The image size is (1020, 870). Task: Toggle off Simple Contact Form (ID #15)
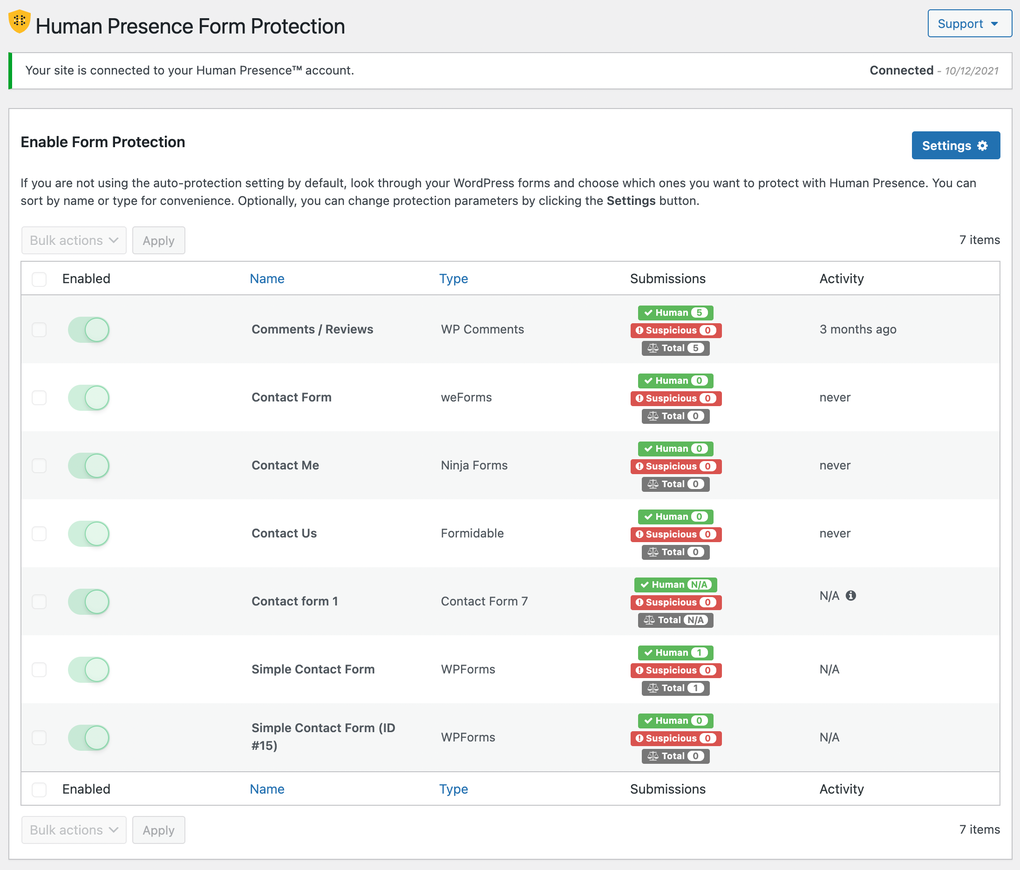pos(89,737)
